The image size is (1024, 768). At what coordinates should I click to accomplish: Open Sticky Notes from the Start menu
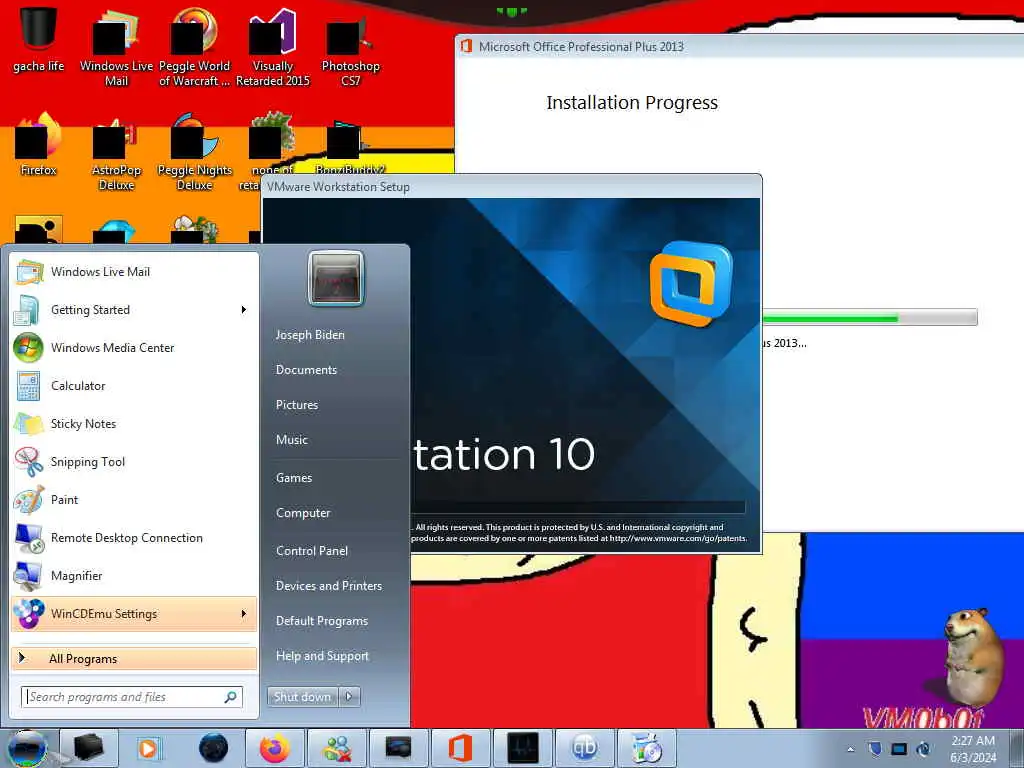(x=134, y=423)
